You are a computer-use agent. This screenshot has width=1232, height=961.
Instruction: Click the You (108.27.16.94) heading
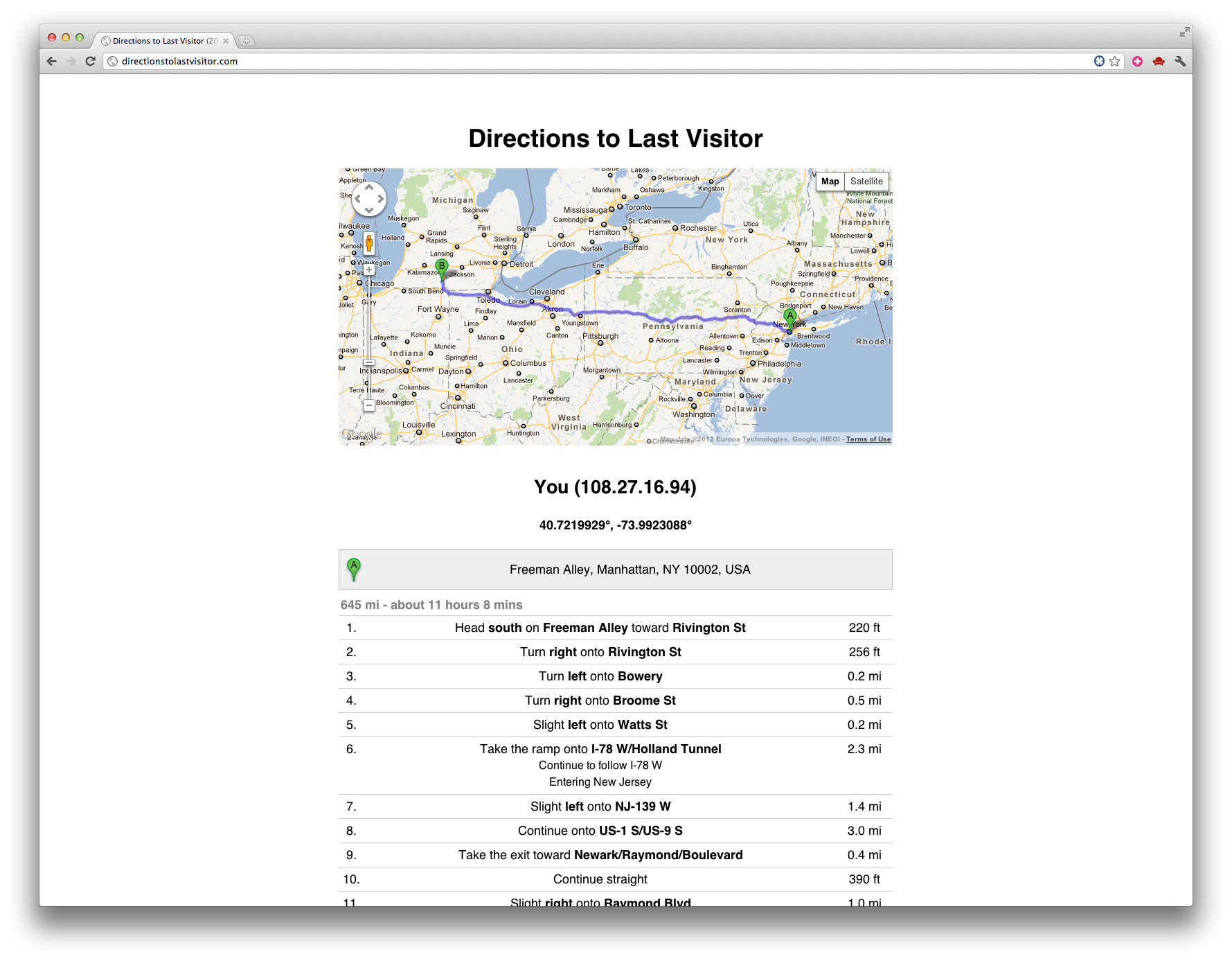[x=615, y=487]
